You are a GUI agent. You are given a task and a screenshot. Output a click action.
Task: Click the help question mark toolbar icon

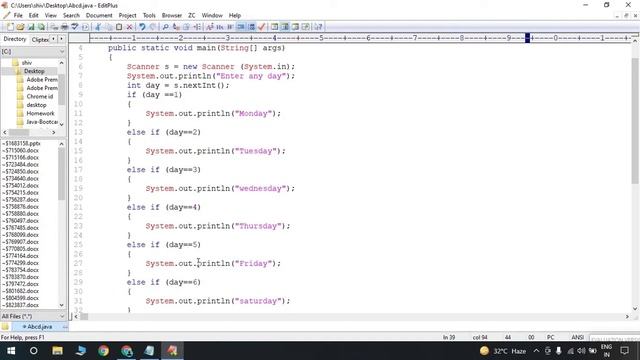318,27
